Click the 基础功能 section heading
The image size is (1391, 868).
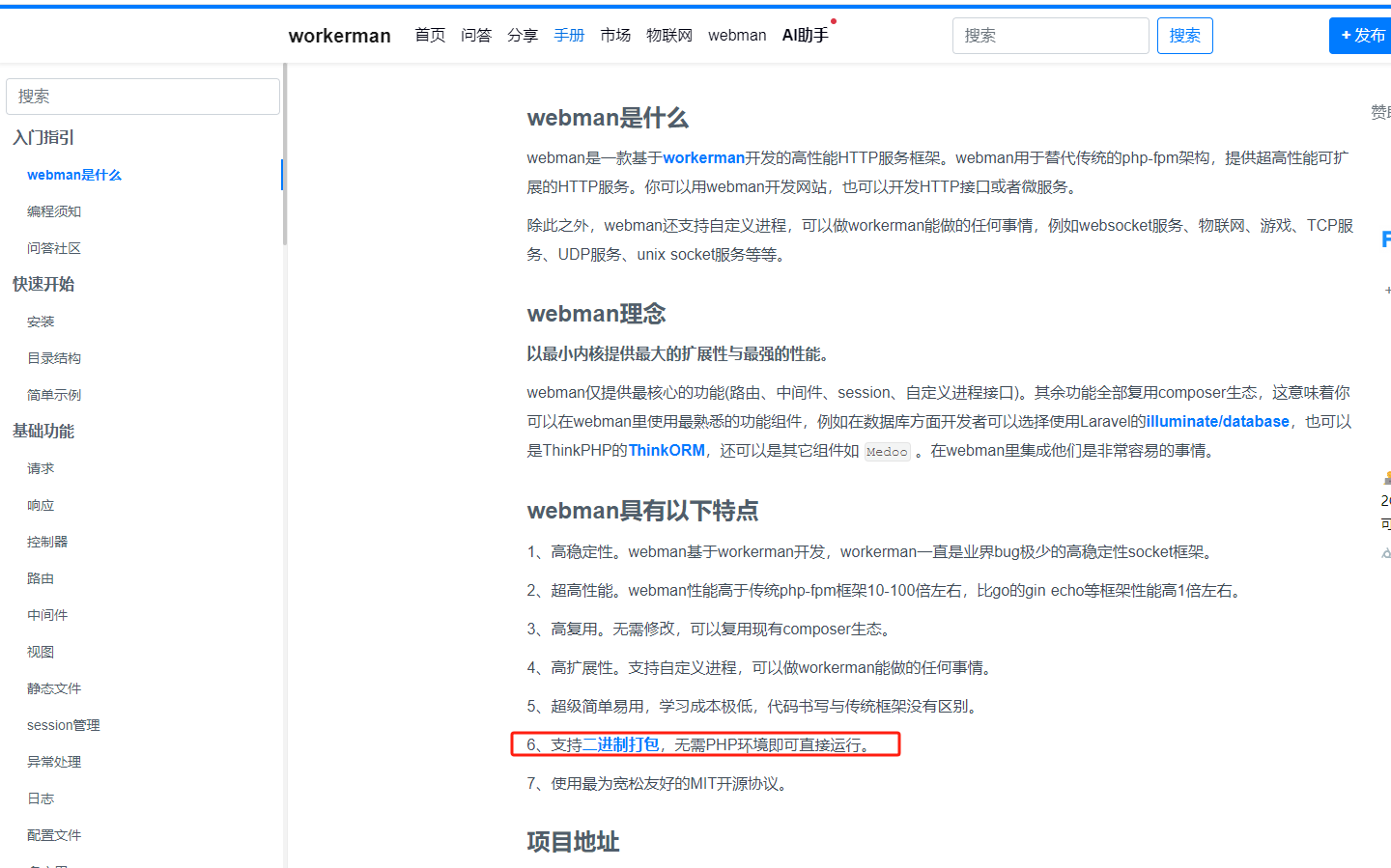43,431
